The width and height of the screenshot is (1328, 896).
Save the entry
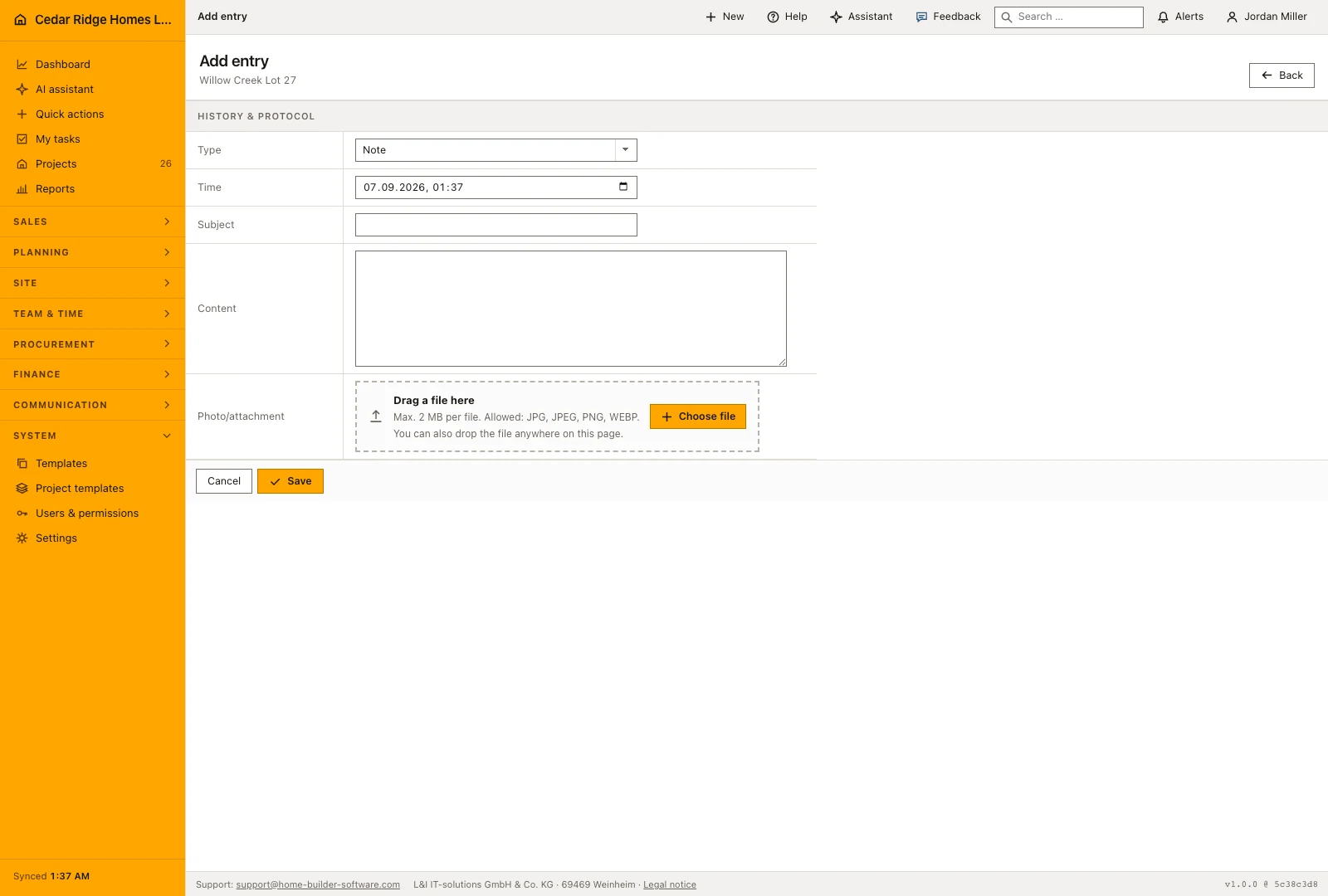(290, 481)
